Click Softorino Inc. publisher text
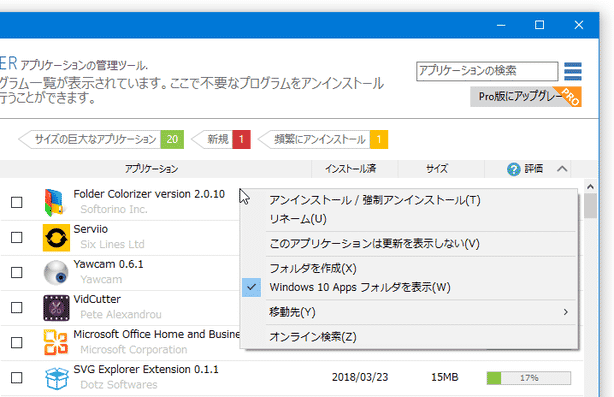Screen dimensions: 614x397 click(x=114, y=209)
